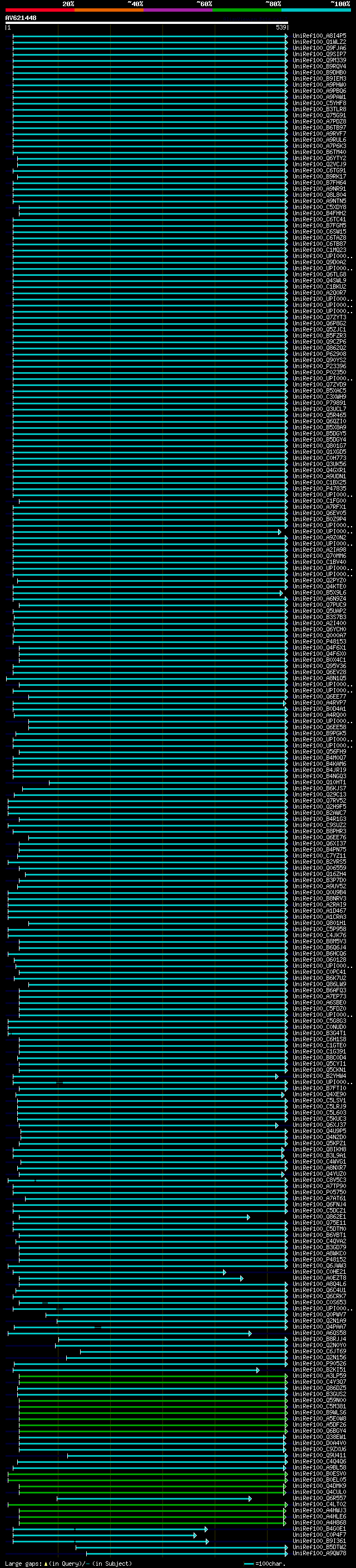Choose alignment entry UniRef100_B2AWC7

pyautogui.click(x=319, y=813)
